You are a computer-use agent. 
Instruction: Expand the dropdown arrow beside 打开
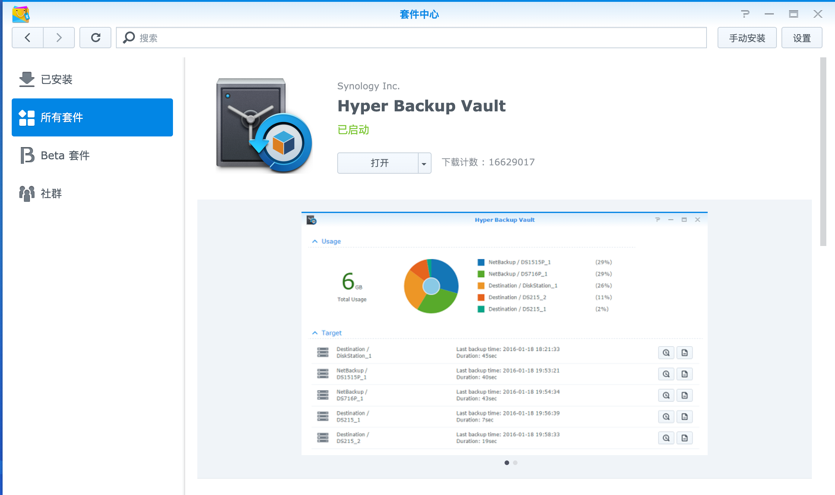pyautogui.click(x=424, y=163)
